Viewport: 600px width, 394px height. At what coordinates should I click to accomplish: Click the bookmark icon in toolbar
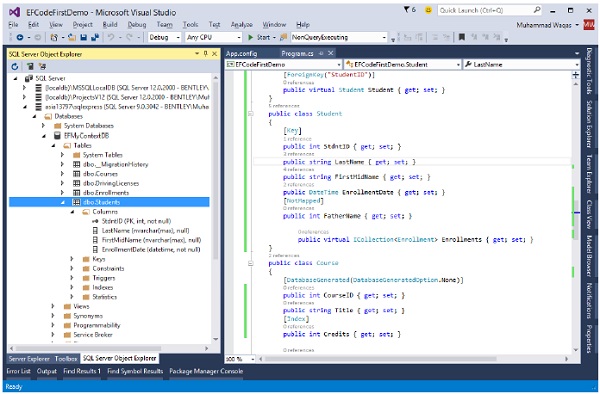click(x=462, y=37)
